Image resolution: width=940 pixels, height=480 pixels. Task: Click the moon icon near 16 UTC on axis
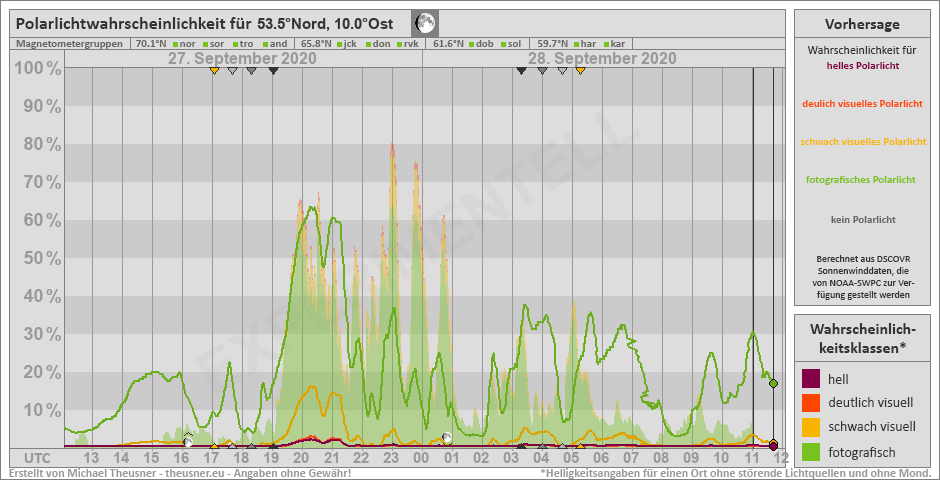(187, 440)
